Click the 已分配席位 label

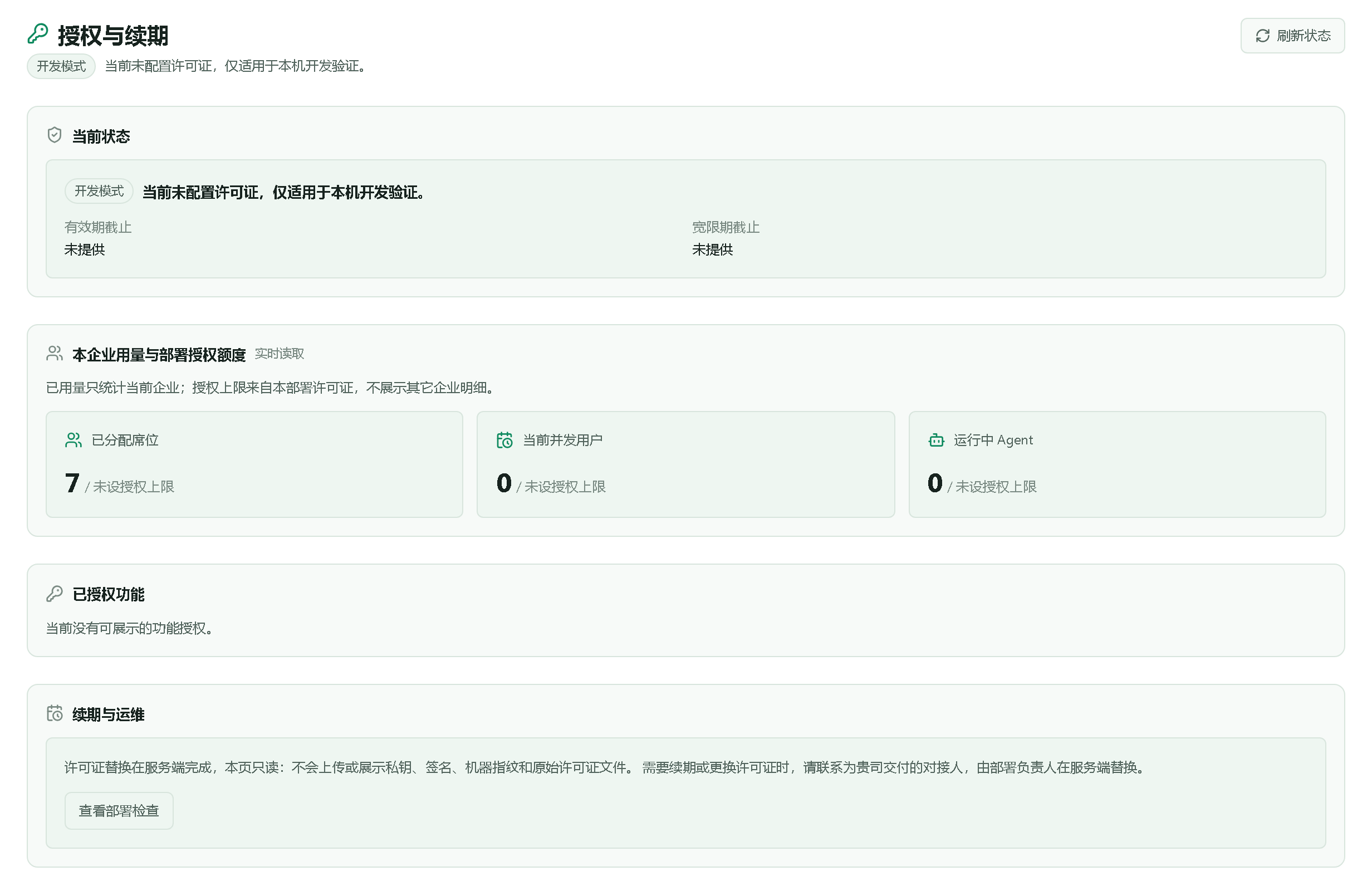[x=125, y=440]
